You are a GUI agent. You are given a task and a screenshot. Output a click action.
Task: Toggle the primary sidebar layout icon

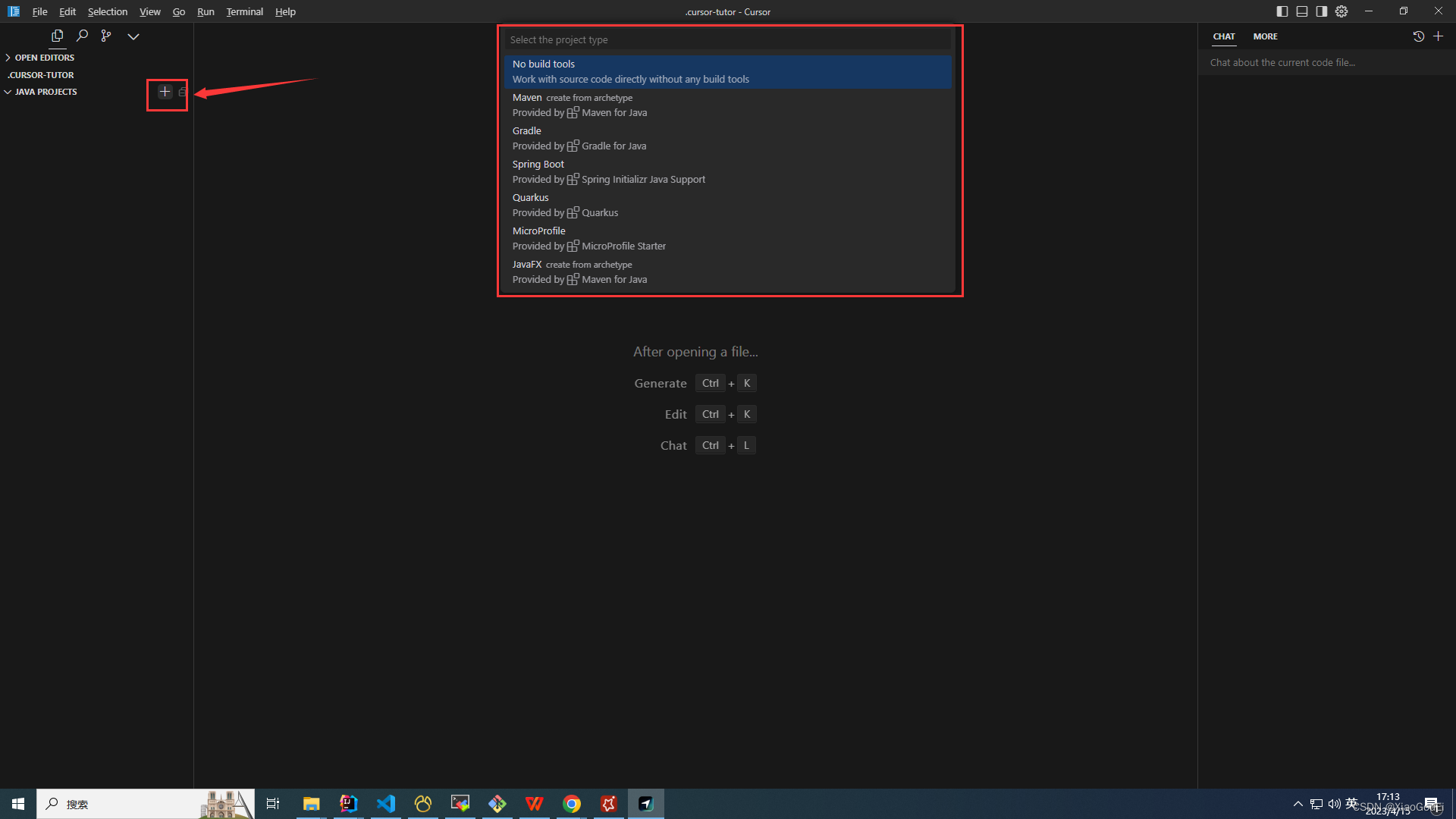(x=1282, y=11)
